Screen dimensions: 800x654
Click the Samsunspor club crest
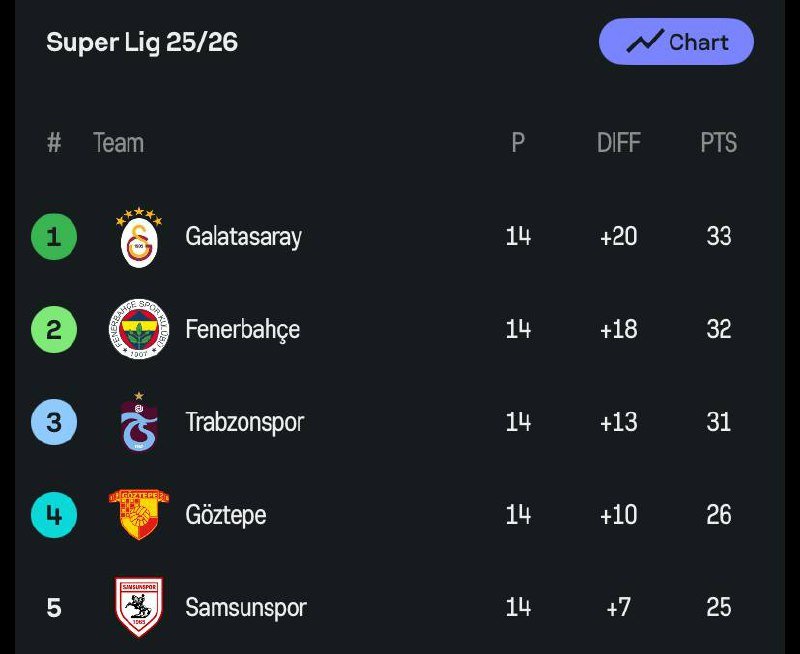(x=139, y=606)
